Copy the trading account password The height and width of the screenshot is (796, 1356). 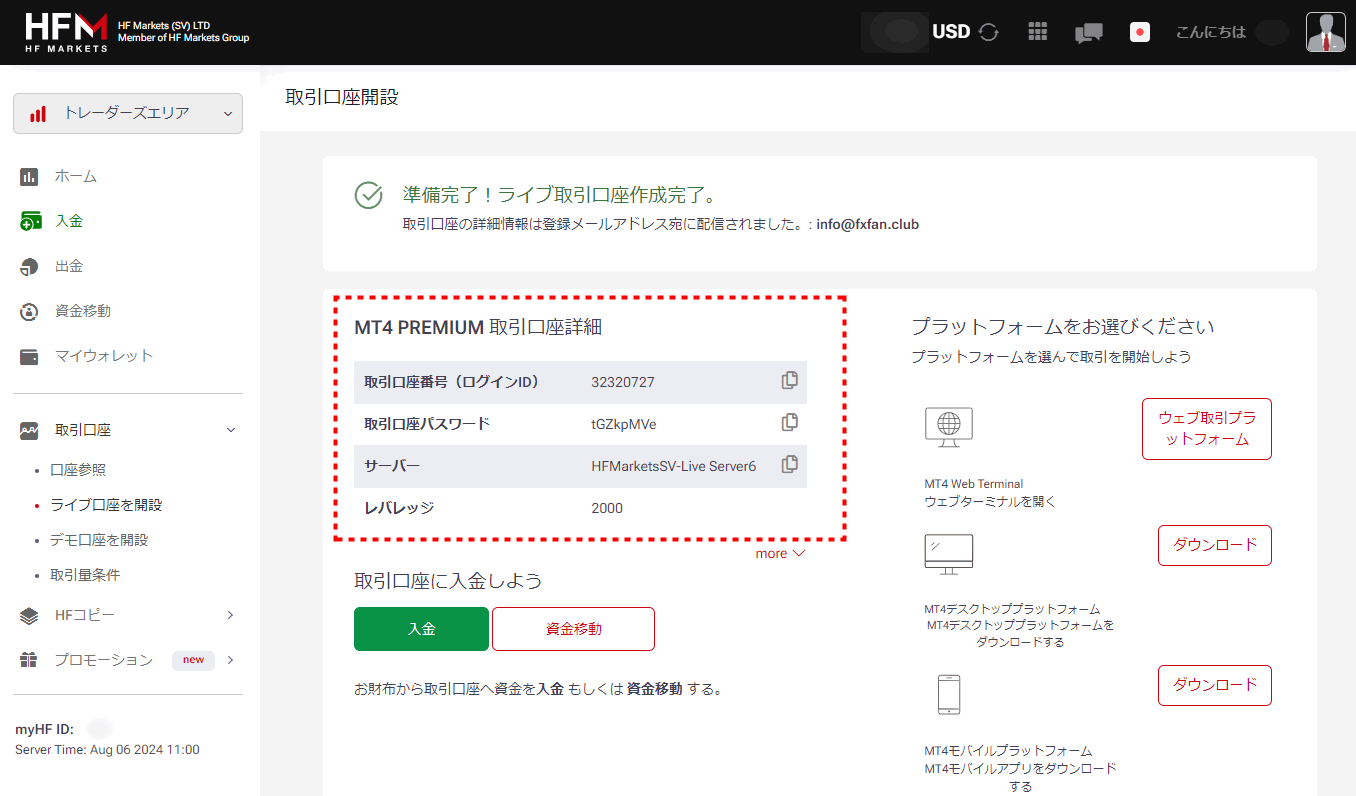click(x=790, y=422)
